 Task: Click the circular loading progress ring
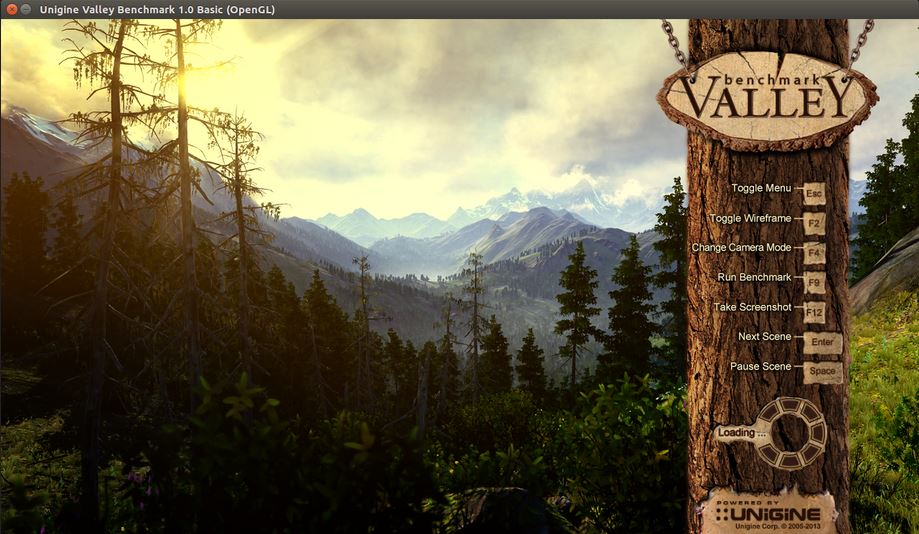[790, 434]
